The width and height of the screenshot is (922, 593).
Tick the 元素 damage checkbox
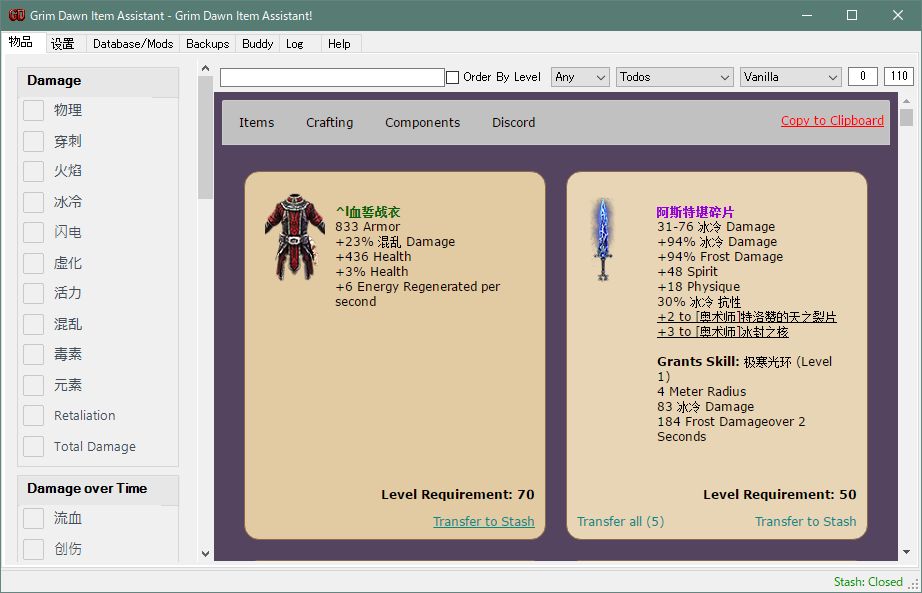(x=34, y=385)
